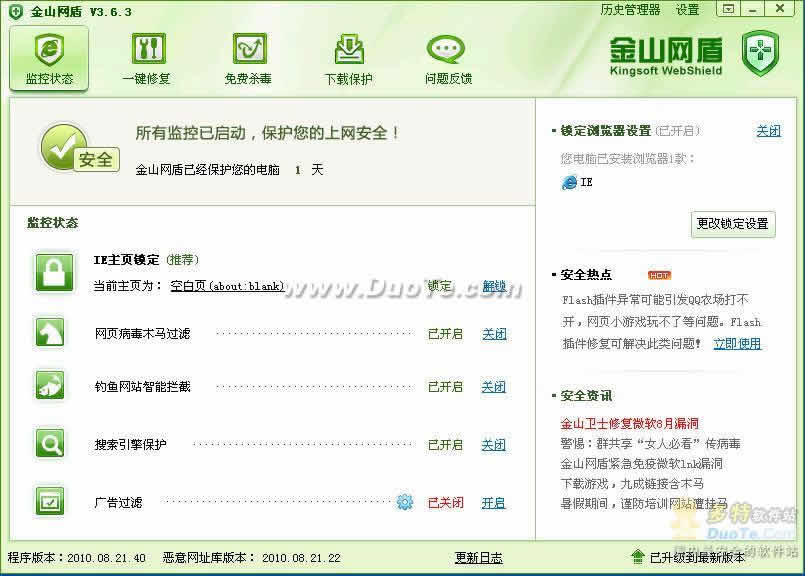Open 设置 settings menu
This screenshot has width=805, height=576.
pos(687,10)
